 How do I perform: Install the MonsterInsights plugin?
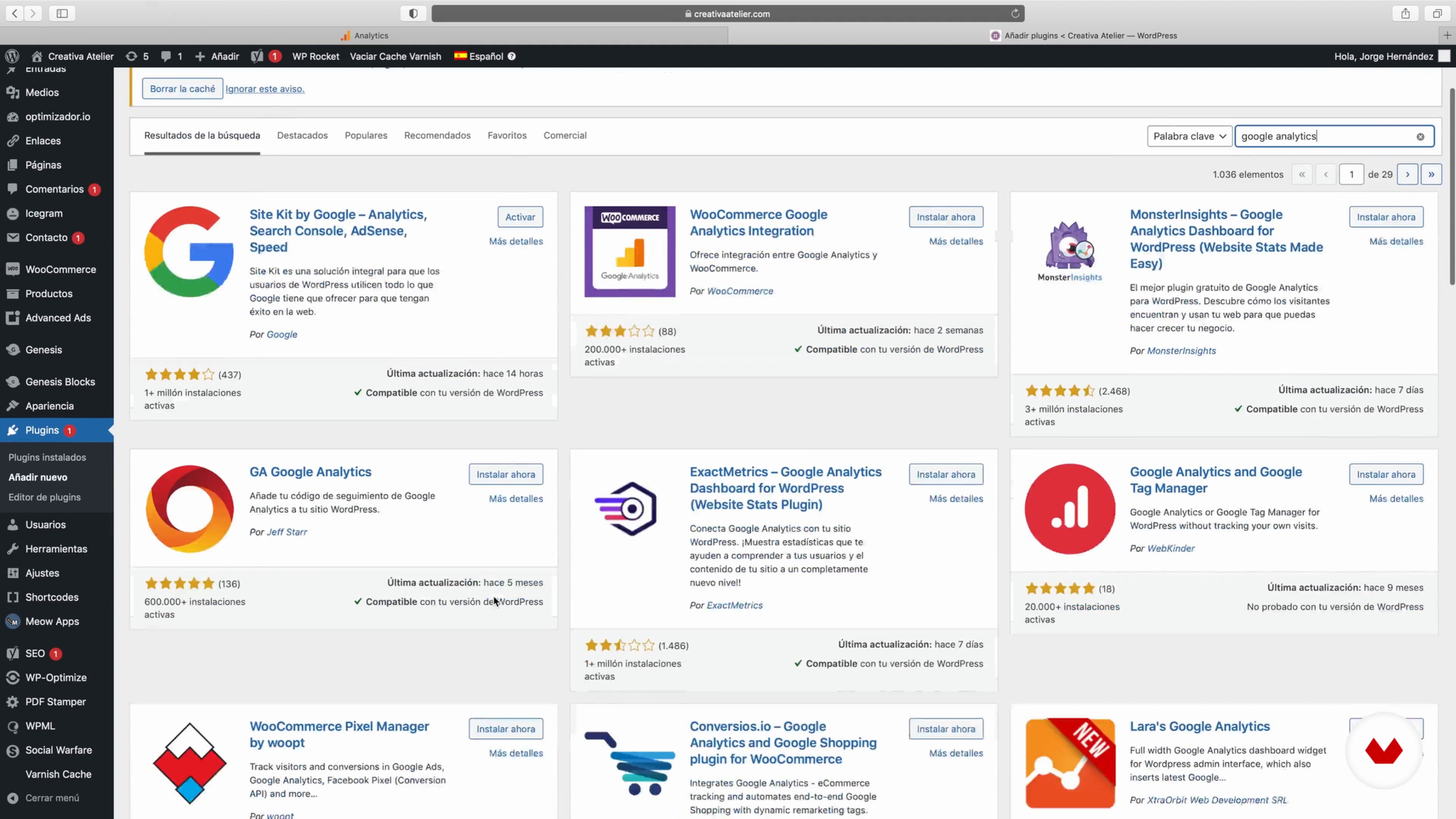point(1386,217)
